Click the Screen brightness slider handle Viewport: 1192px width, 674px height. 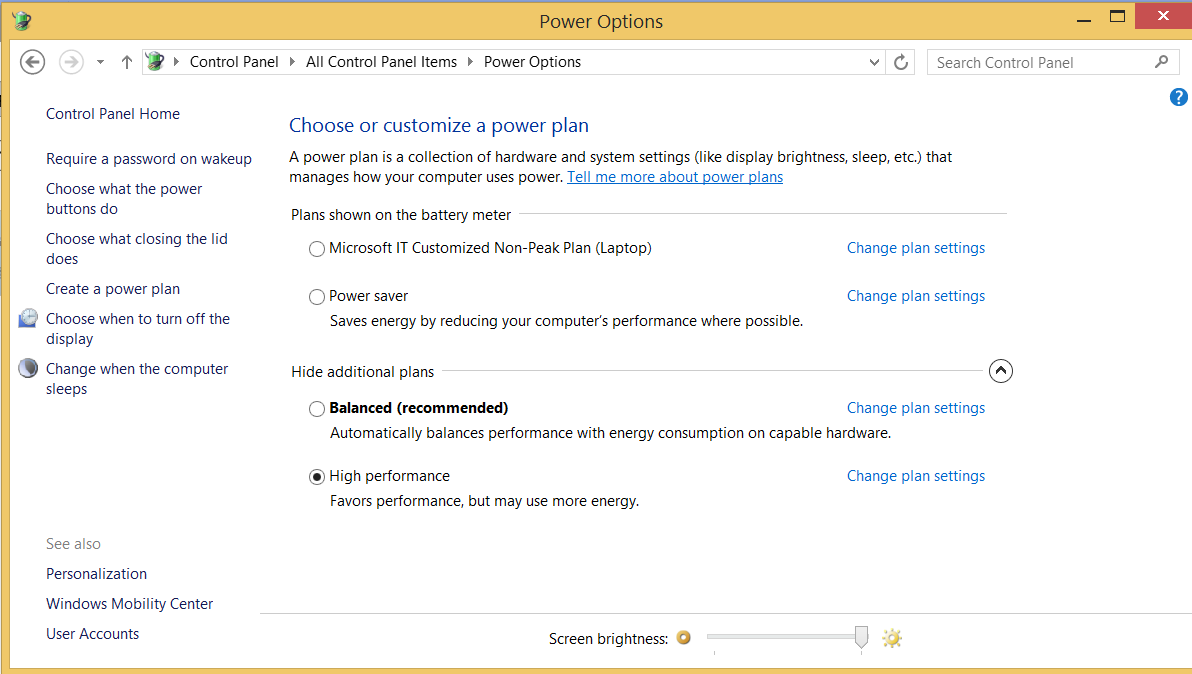[x=861, y=637]
